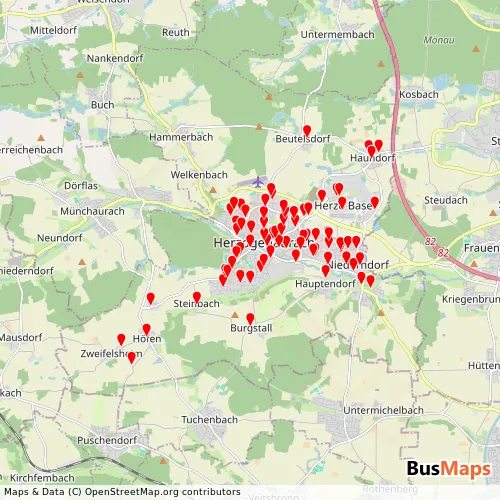Click the stop marker above Steinbach label

197,297
